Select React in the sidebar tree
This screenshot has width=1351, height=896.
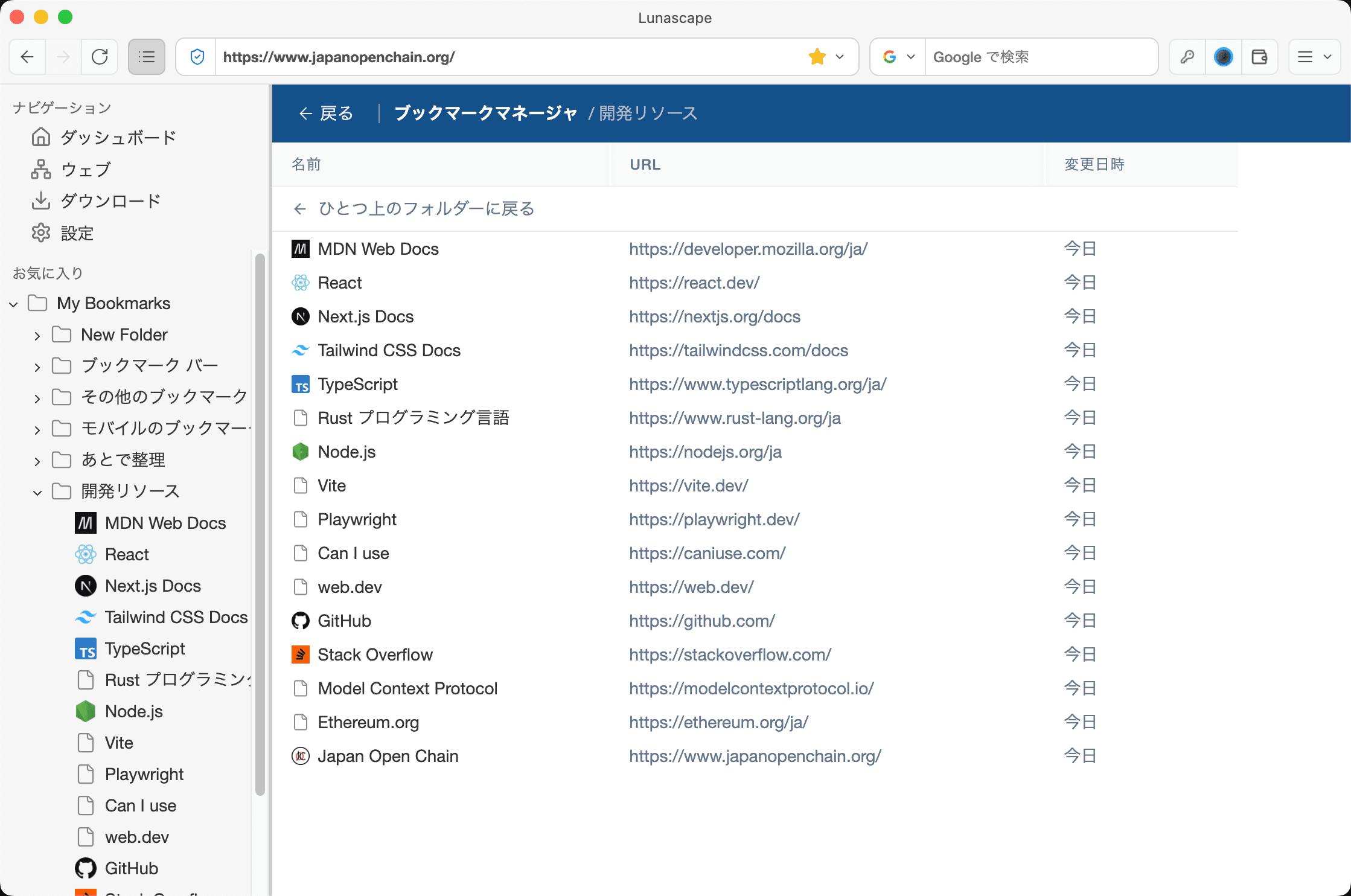(x=112, y=554)
